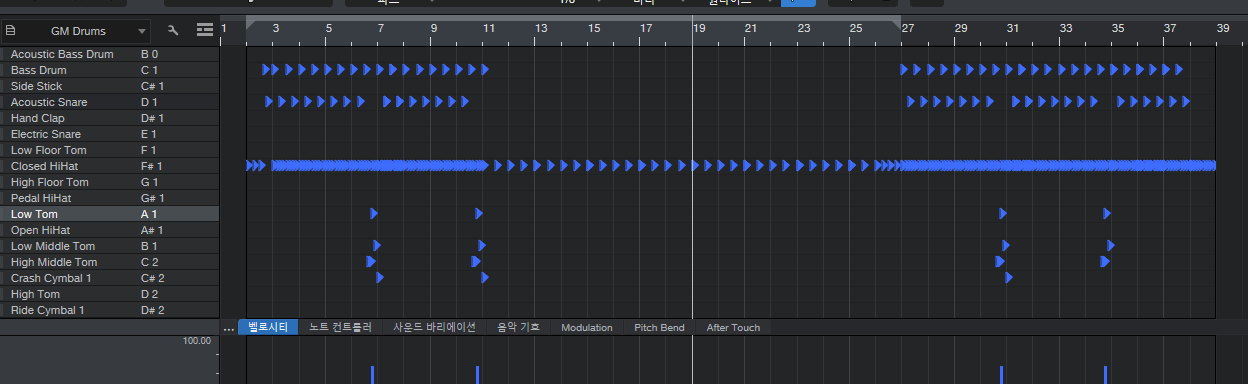This screenshot has height=384, width=1248.
Task: Open the GM Drums pitch name dropdown
Action: [84, 31]
